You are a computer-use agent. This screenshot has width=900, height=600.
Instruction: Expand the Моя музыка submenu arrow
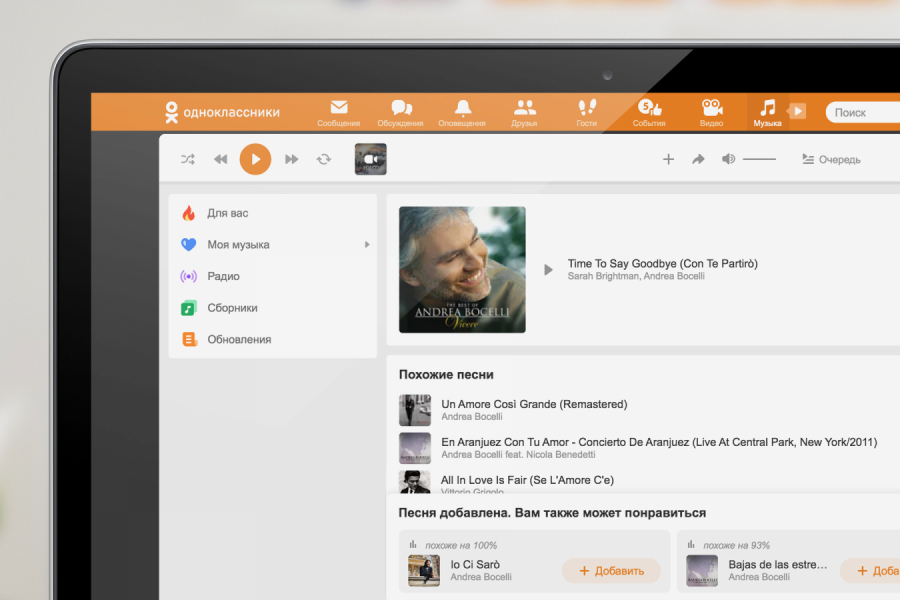coord(367,245)
